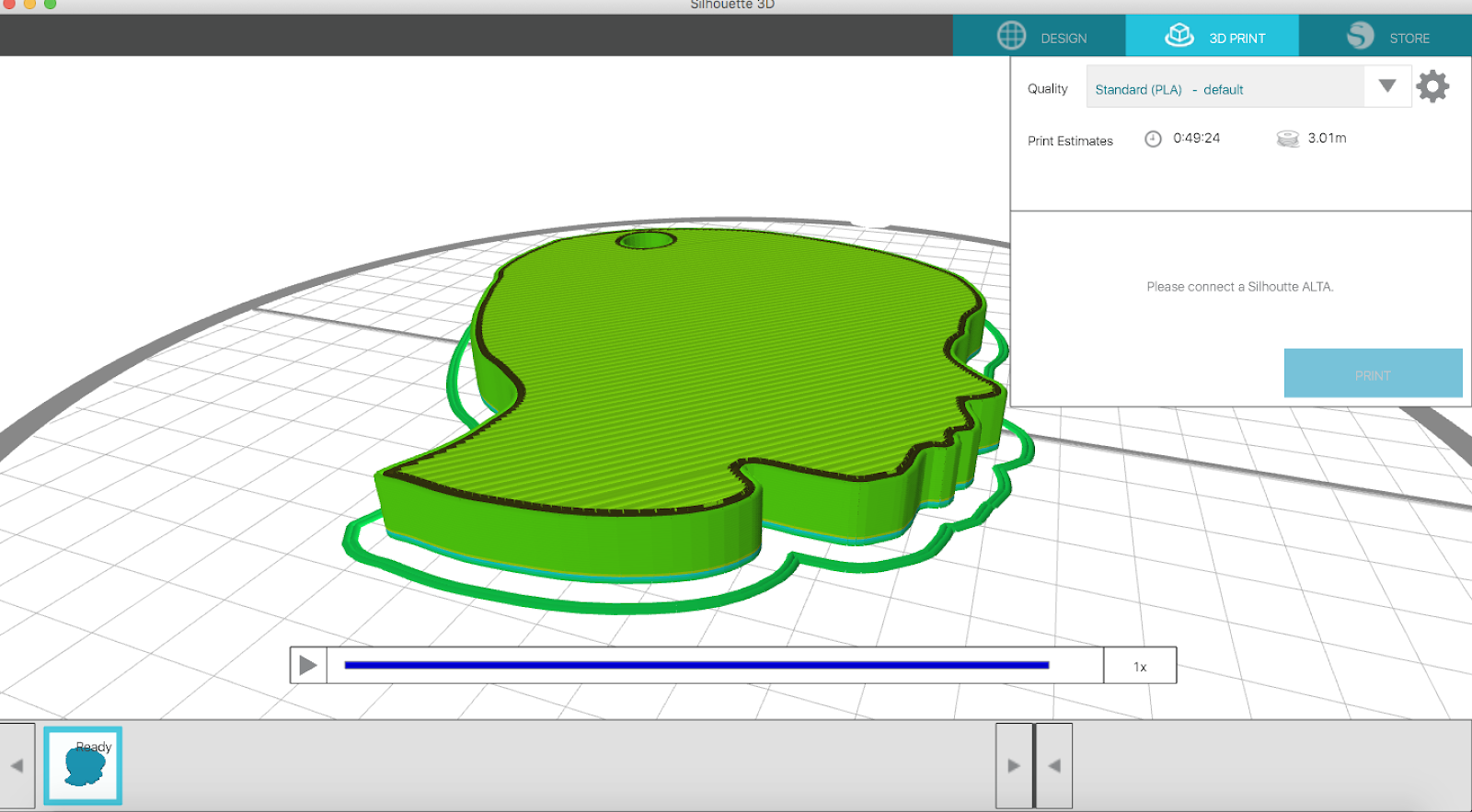Screen dimensions: 1472x812
Task: Open print settings gear icon
Action: click(1432, 86)
